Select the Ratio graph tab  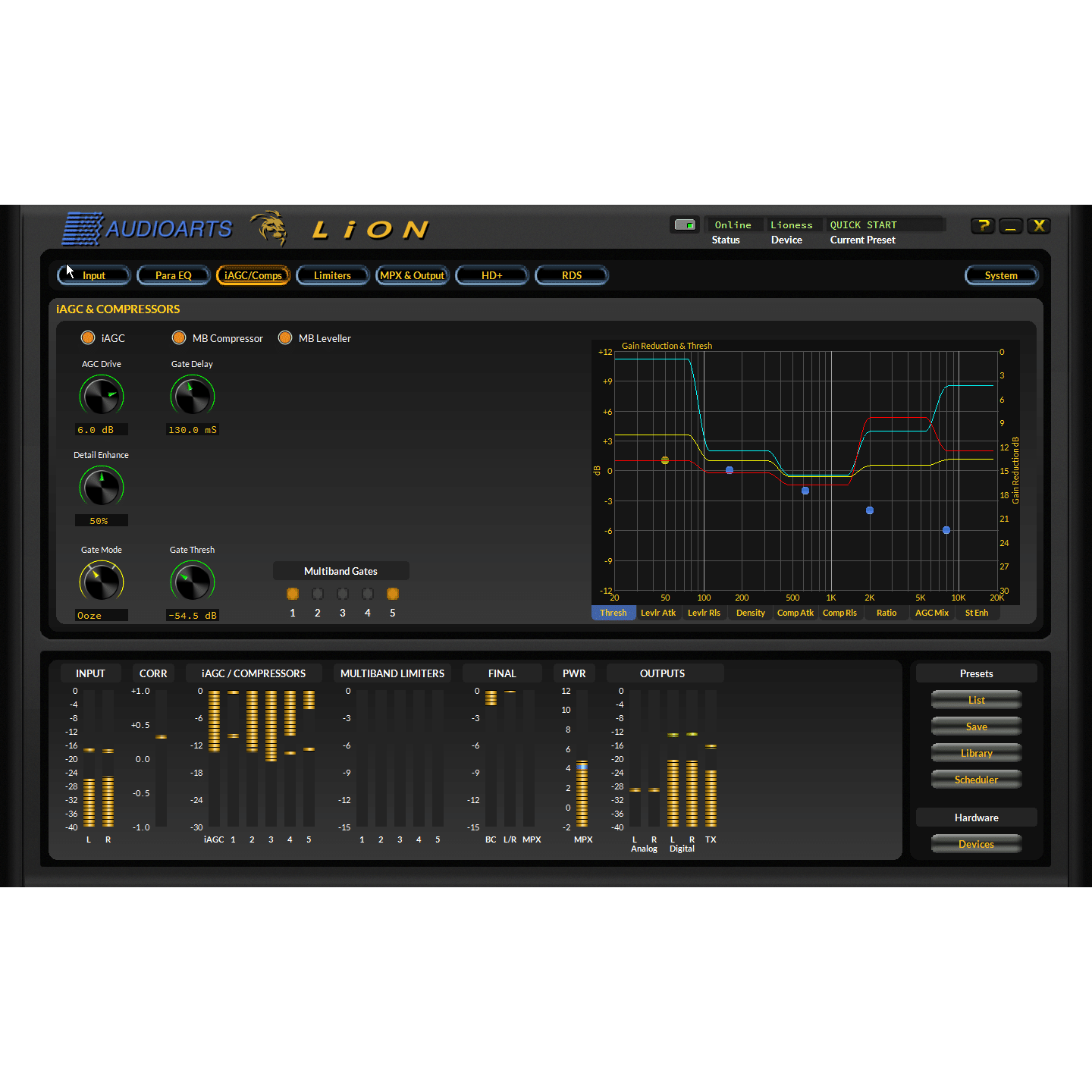886,613
